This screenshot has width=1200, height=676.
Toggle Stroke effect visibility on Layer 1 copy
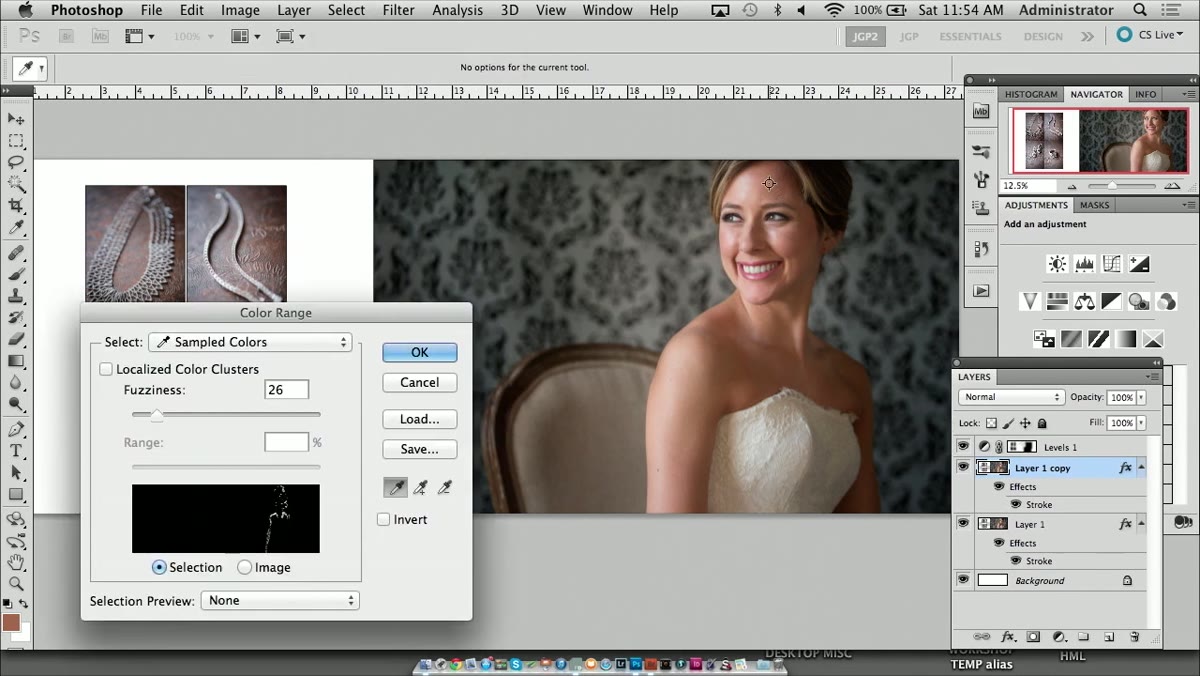(1015, 504)
